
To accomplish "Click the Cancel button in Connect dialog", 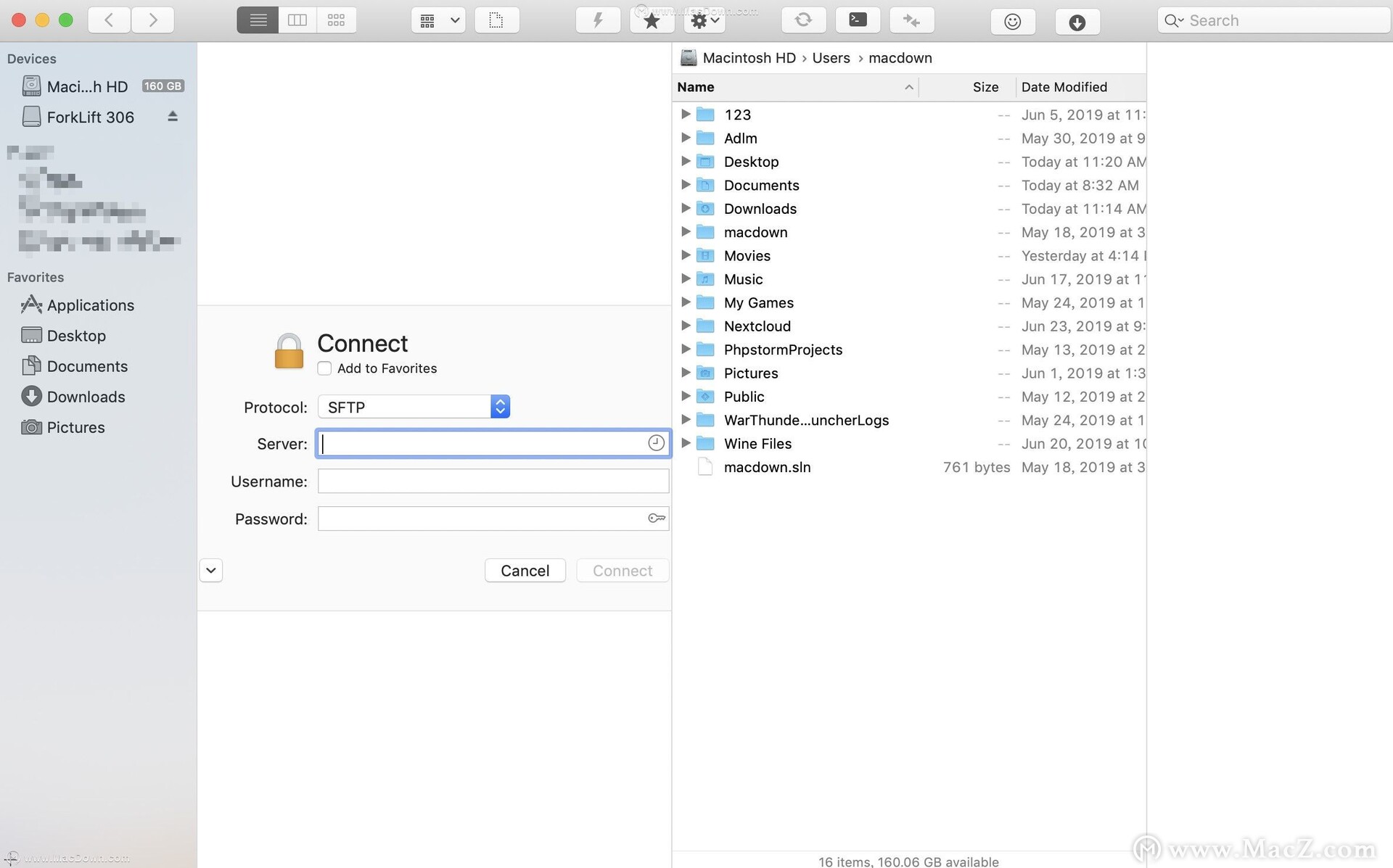I will [524, 570].
